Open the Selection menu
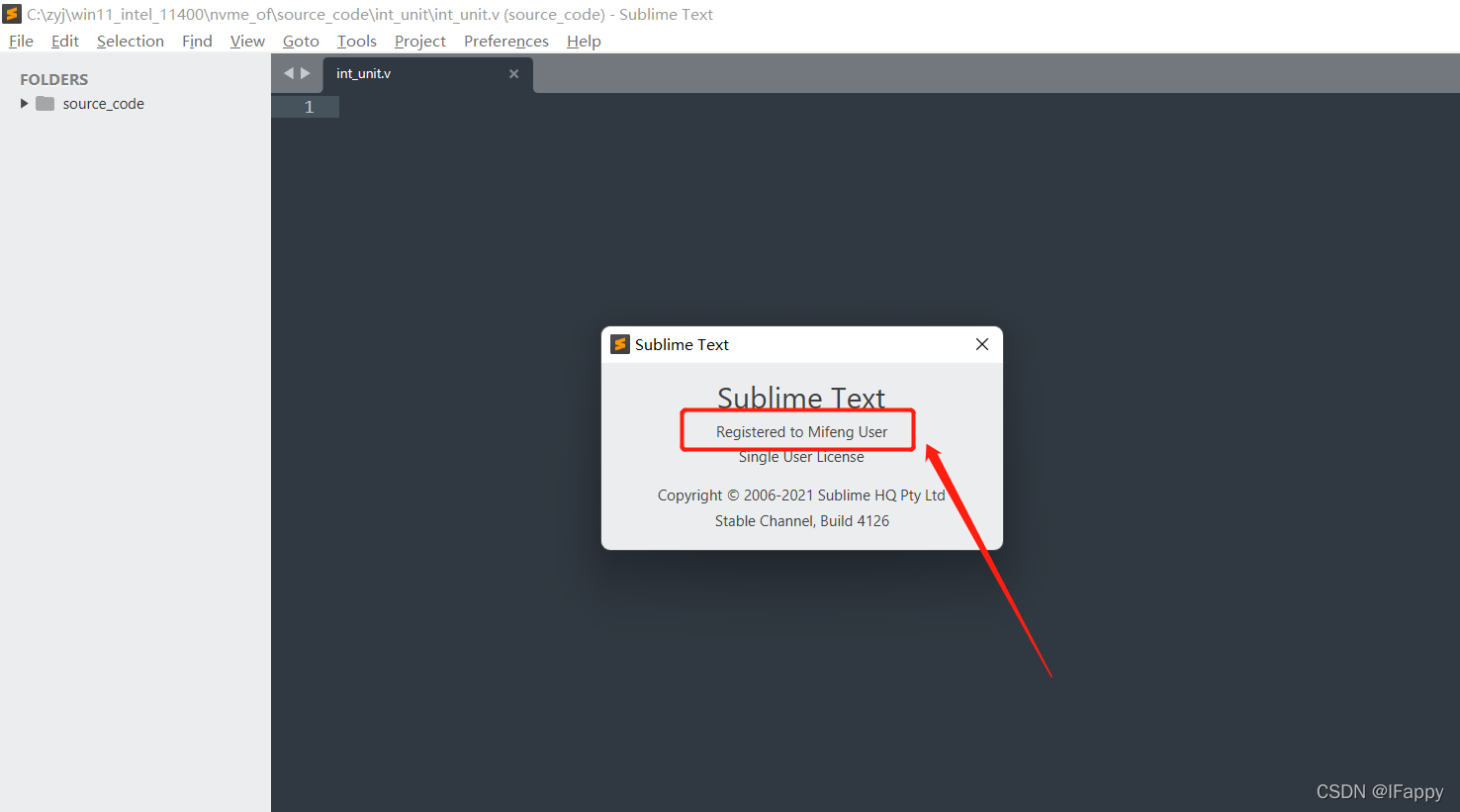1460x812 pixels. click(130, 41)
